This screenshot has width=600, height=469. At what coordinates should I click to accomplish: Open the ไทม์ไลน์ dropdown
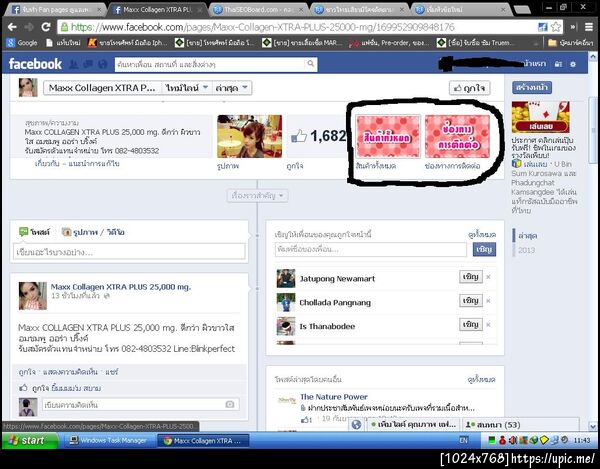pos(186,88)
